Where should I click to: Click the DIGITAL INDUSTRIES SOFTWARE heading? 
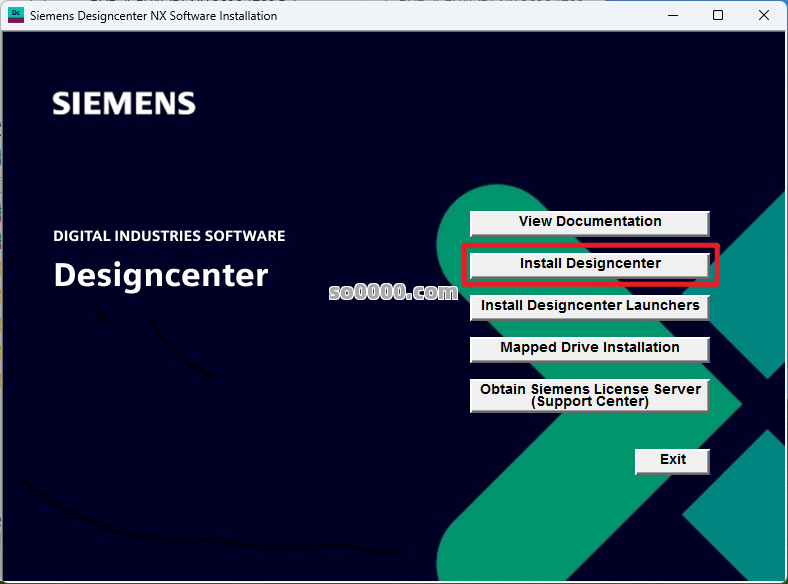click(x=169, y=236)
